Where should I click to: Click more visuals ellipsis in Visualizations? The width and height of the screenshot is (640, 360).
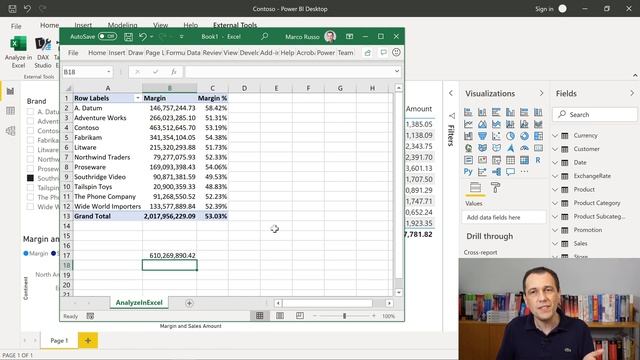(524, 172)
